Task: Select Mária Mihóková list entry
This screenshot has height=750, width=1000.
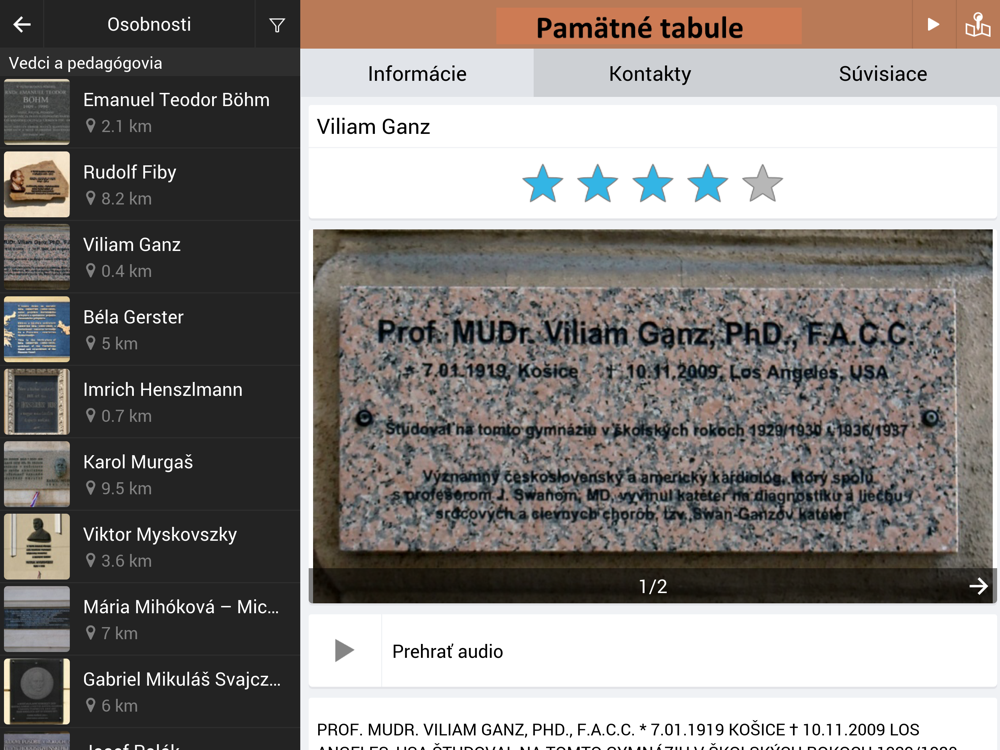Action: click(x=150, y=619)
